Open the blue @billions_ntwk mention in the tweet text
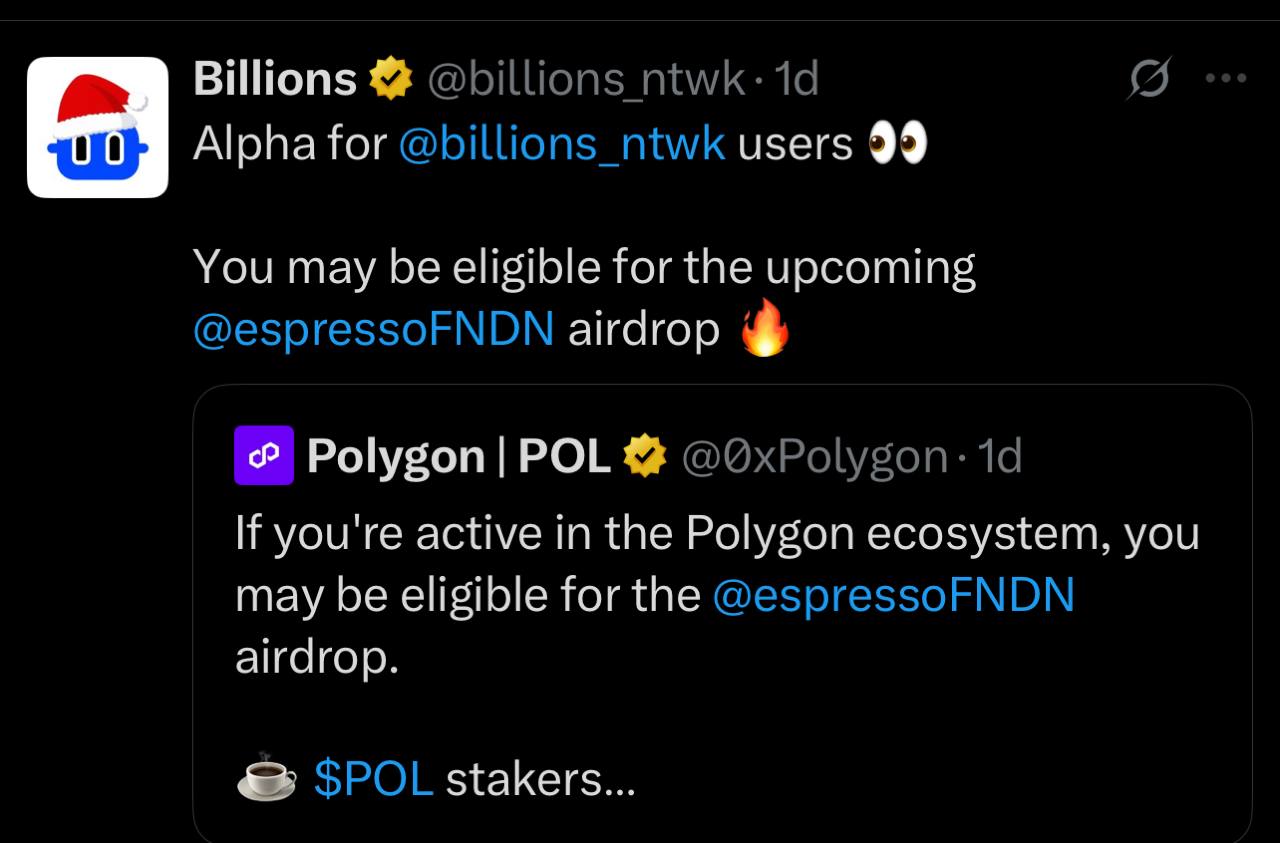Image resolution: width=1280 pixels, height=843 pixels. 561,144
